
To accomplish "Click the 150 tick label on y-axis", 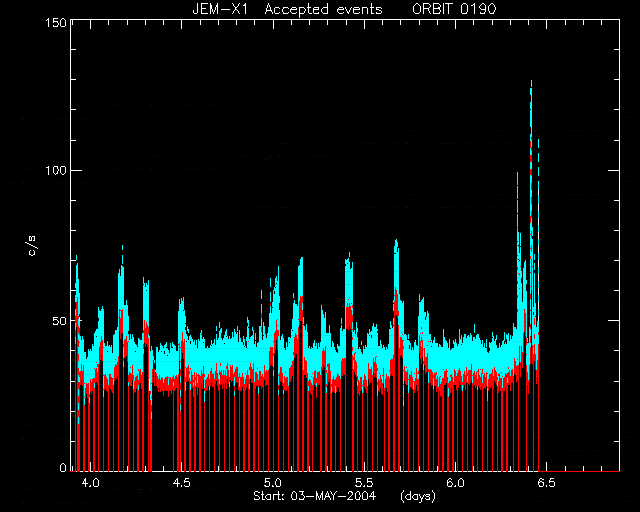I will point(56,23).
